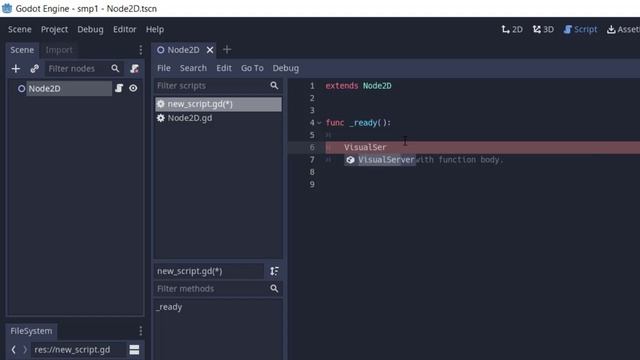Viewport: 640px width, 360px height.
Task: Toggle visibility of Node2D with eye icon
Action: click(133, 88)
